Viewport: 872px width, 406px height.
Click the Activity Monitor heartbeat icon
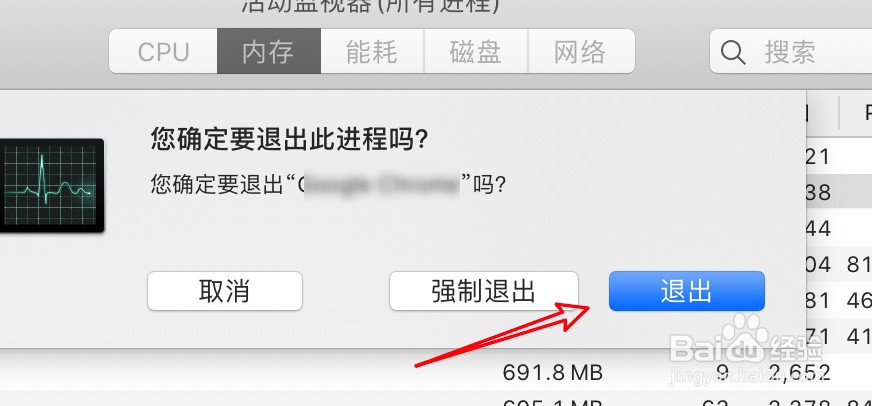[51, 185]
